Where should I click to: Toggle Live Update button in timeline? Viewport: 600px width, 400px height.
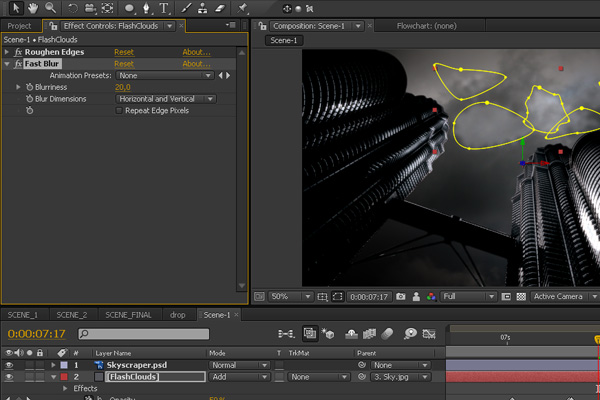310,333
